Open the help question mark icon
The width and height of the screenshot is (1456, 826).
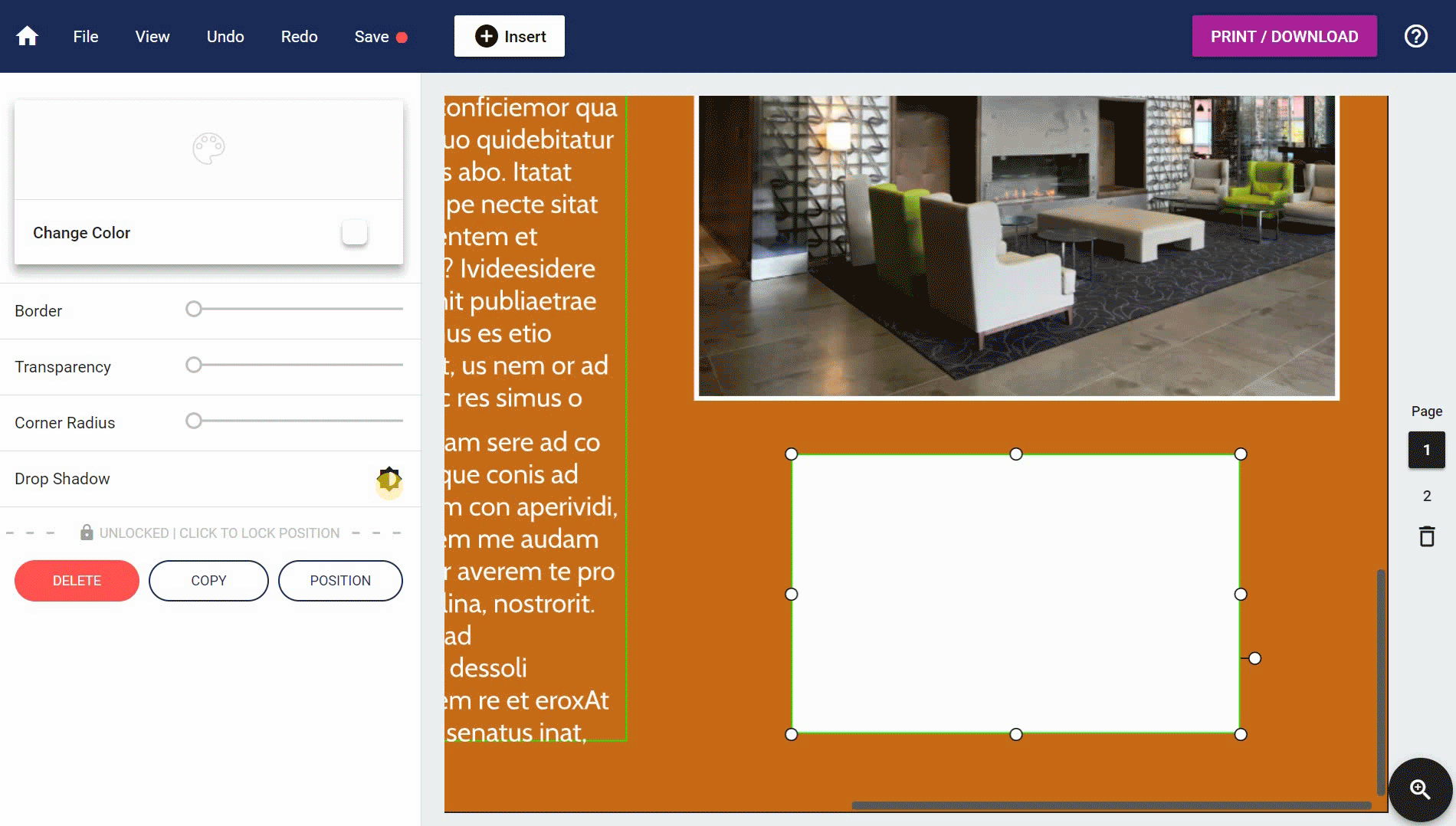1416,36
